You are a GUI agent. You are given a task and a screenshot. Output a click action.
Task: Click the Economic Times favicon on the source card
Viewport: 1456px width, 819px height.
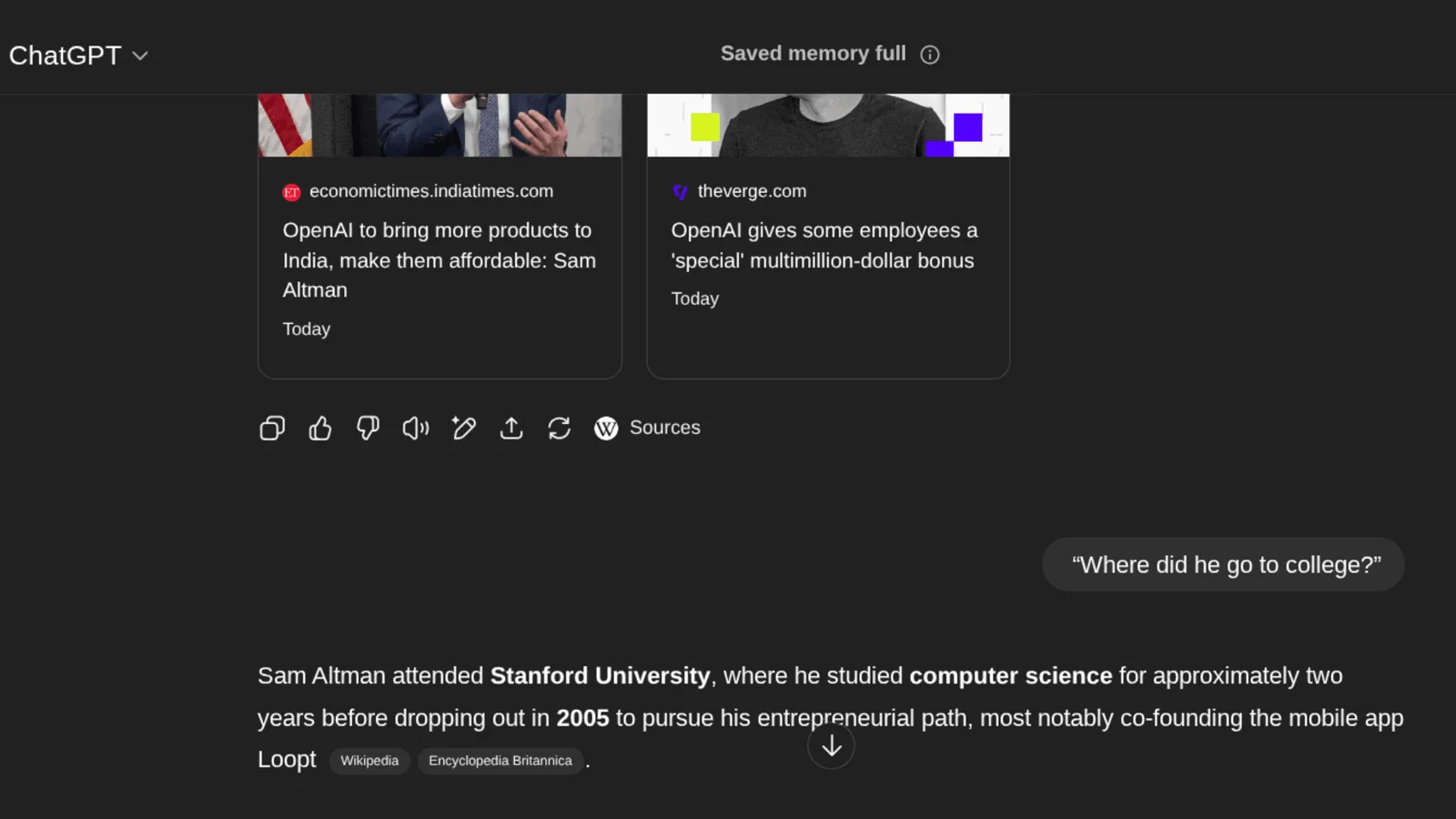pos(290,191)
